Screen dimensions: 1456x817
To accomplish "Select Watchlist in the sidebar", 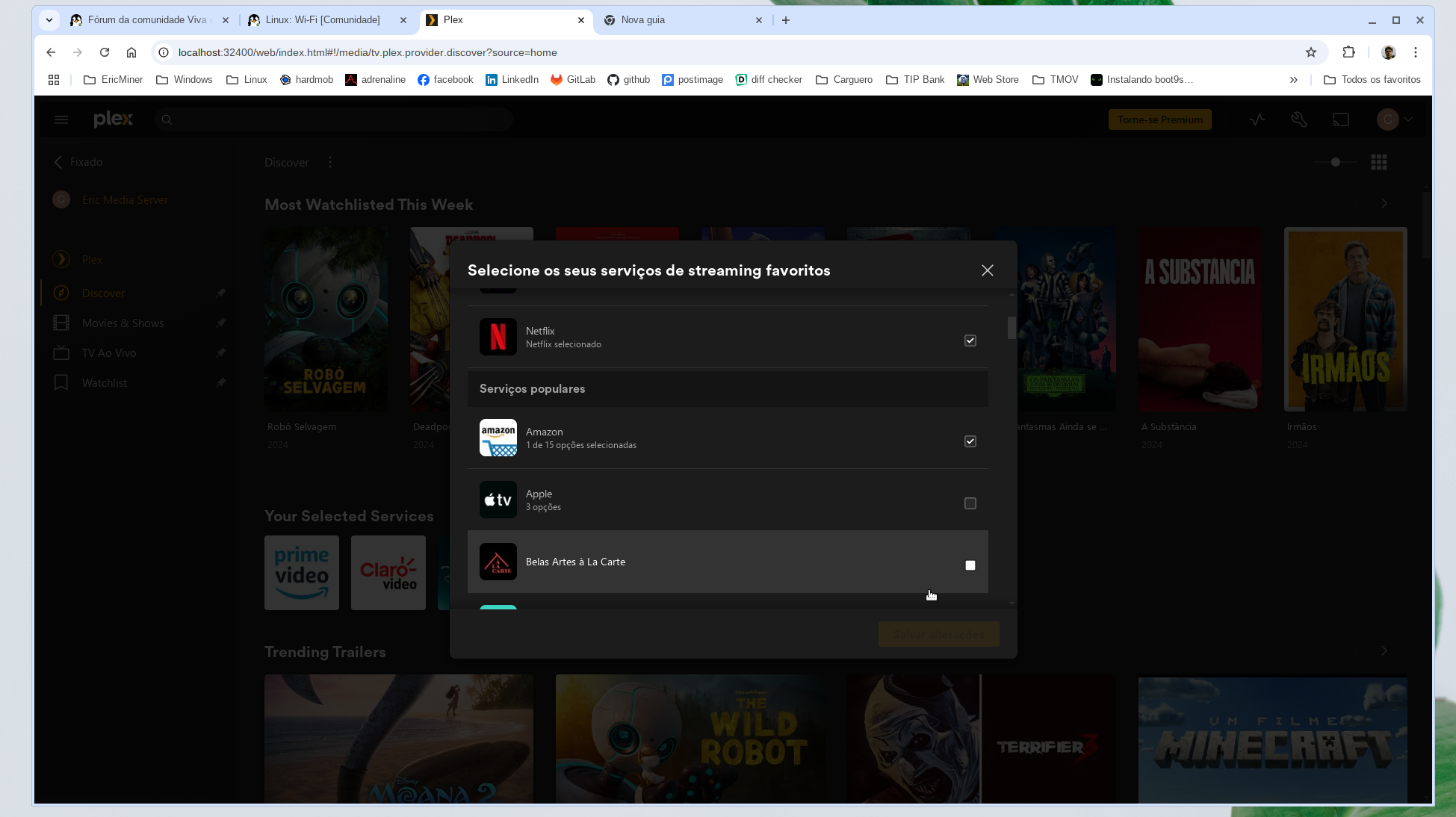I will click(x=105, y=383).
